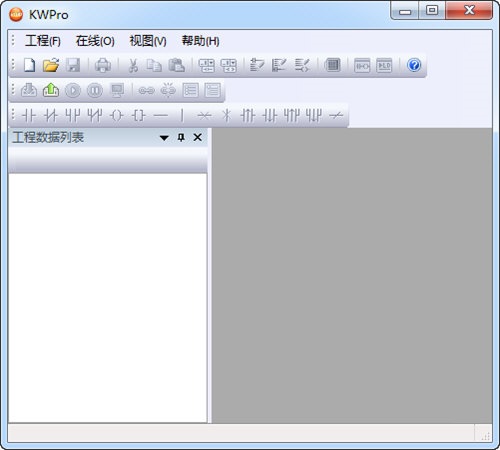Click the Paste clipboard icon
500x450 pixels.
[177, 65]
